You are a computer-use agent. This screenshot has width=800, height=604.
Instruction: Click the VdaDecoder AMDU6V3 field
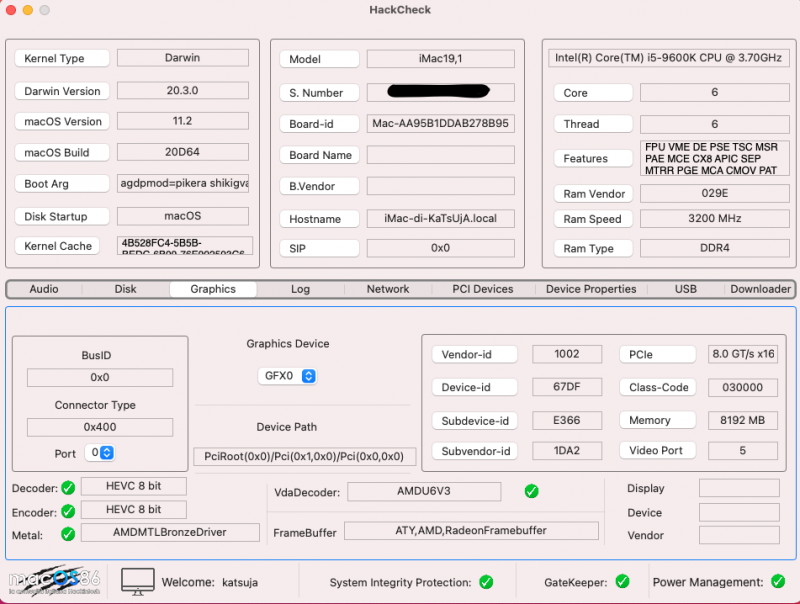click(424, 491)
